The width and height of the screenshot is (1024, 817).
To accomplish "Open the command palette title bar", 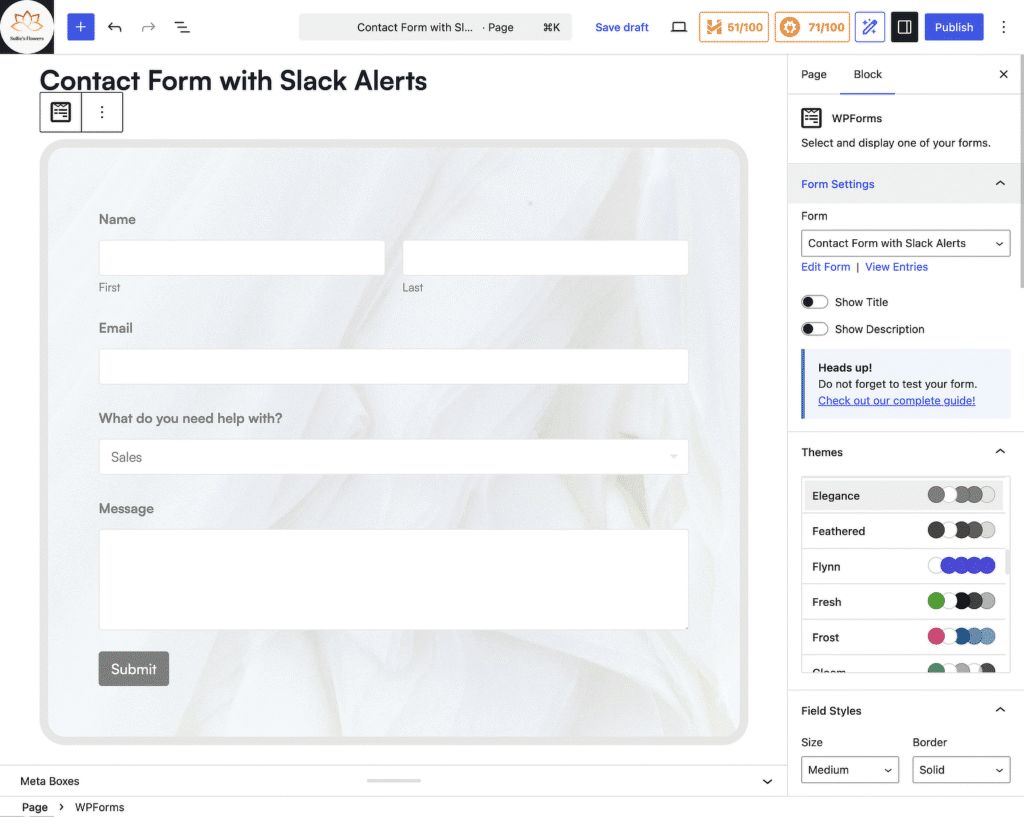I will 435,27.
